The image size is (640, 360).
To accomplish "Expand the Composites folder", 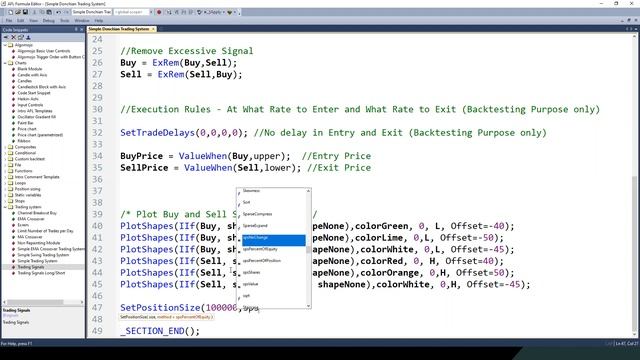I will point(5,147).
